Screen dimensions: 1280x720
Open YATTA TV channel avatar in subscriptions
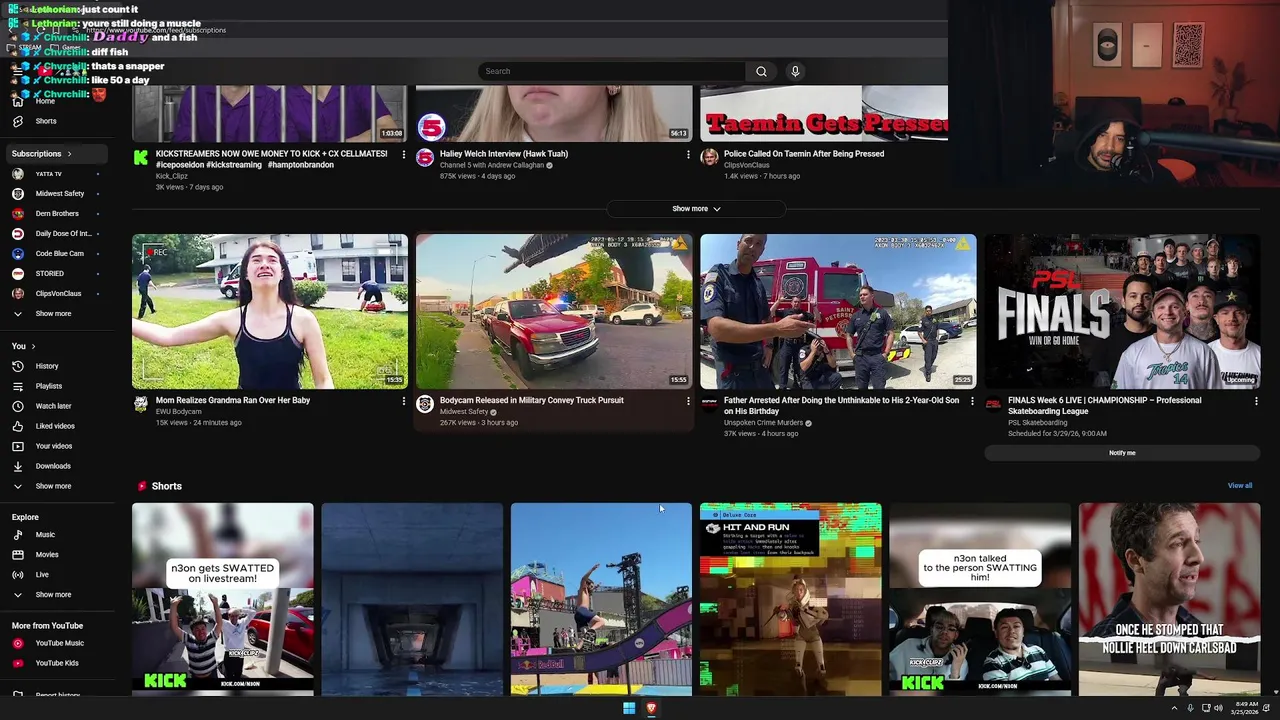(17, 174)
